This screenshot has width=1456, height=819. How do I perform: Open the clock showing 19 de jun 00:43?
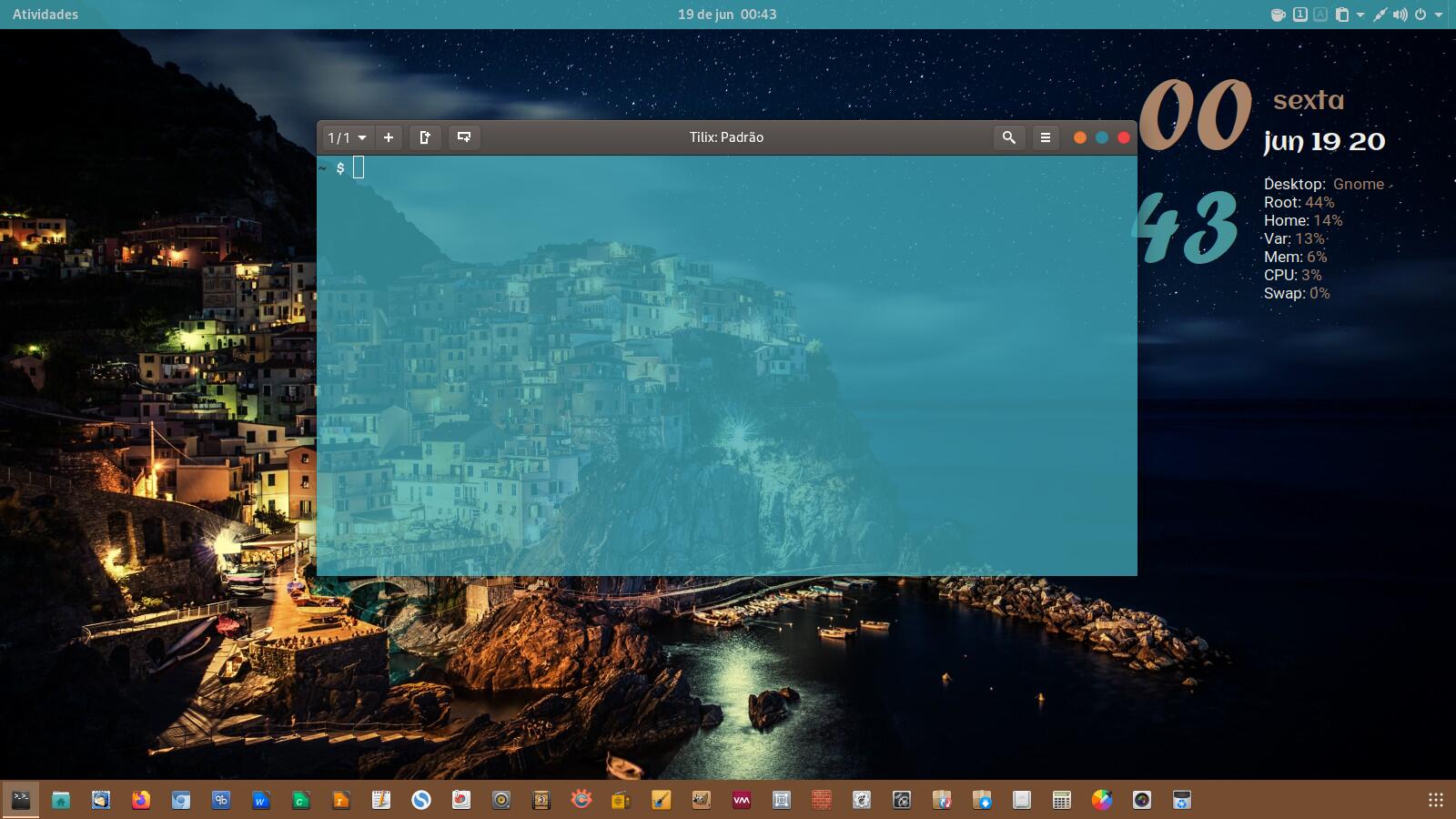click(x=727, y=15)
